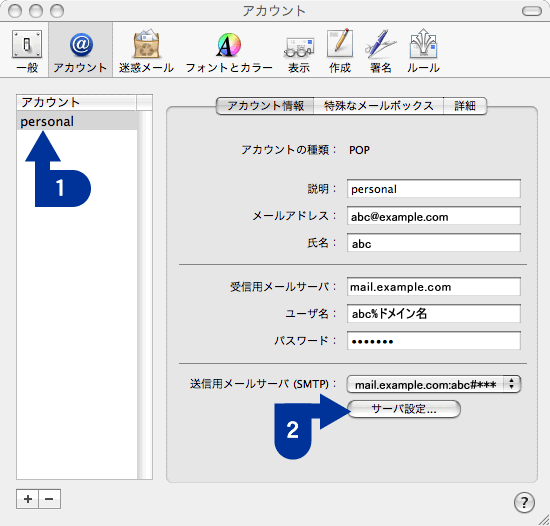Open the 作成 composing preferences

[x=340, y=50]
